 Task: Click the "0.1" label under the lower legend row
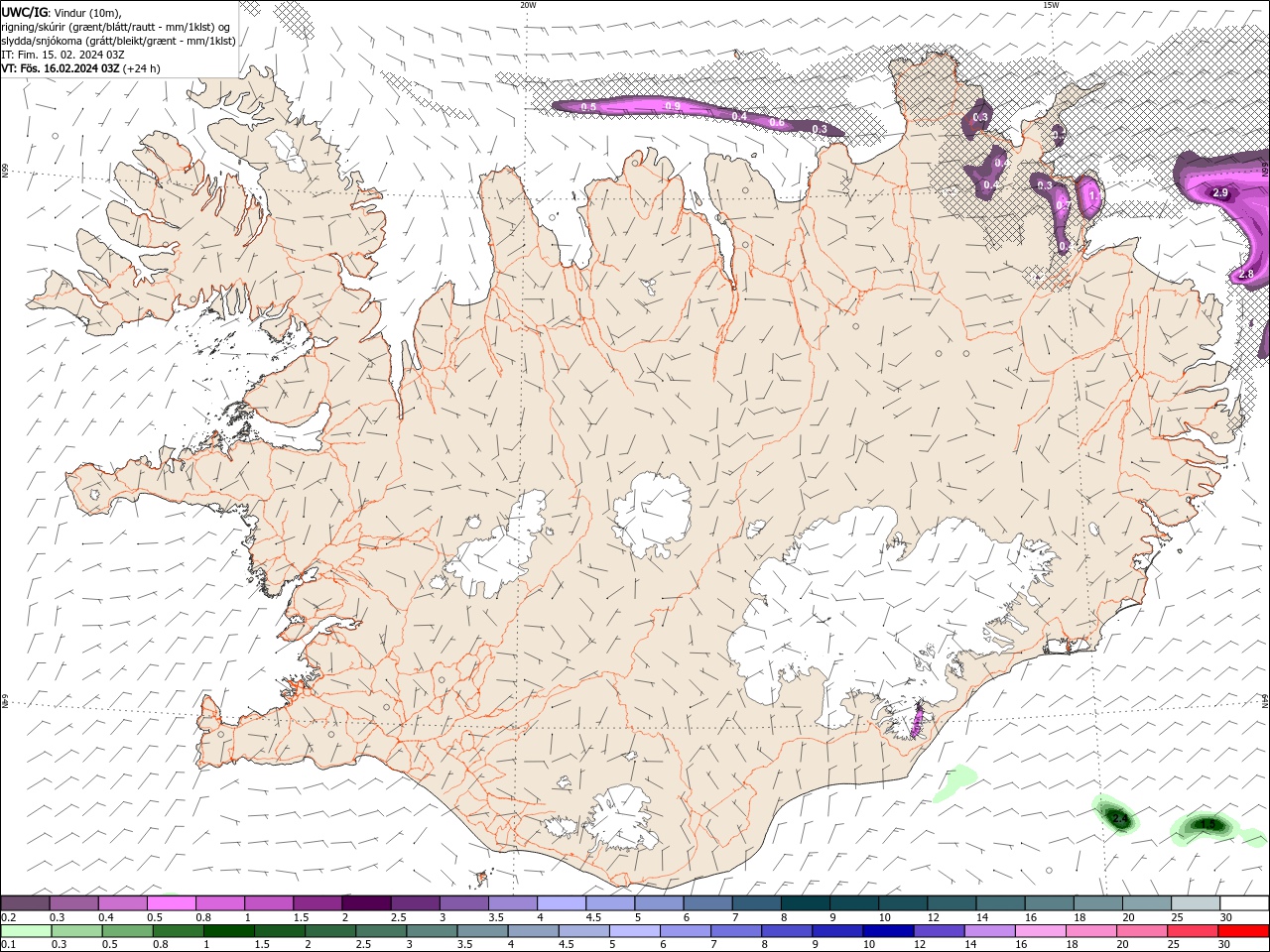pos(9,945)
